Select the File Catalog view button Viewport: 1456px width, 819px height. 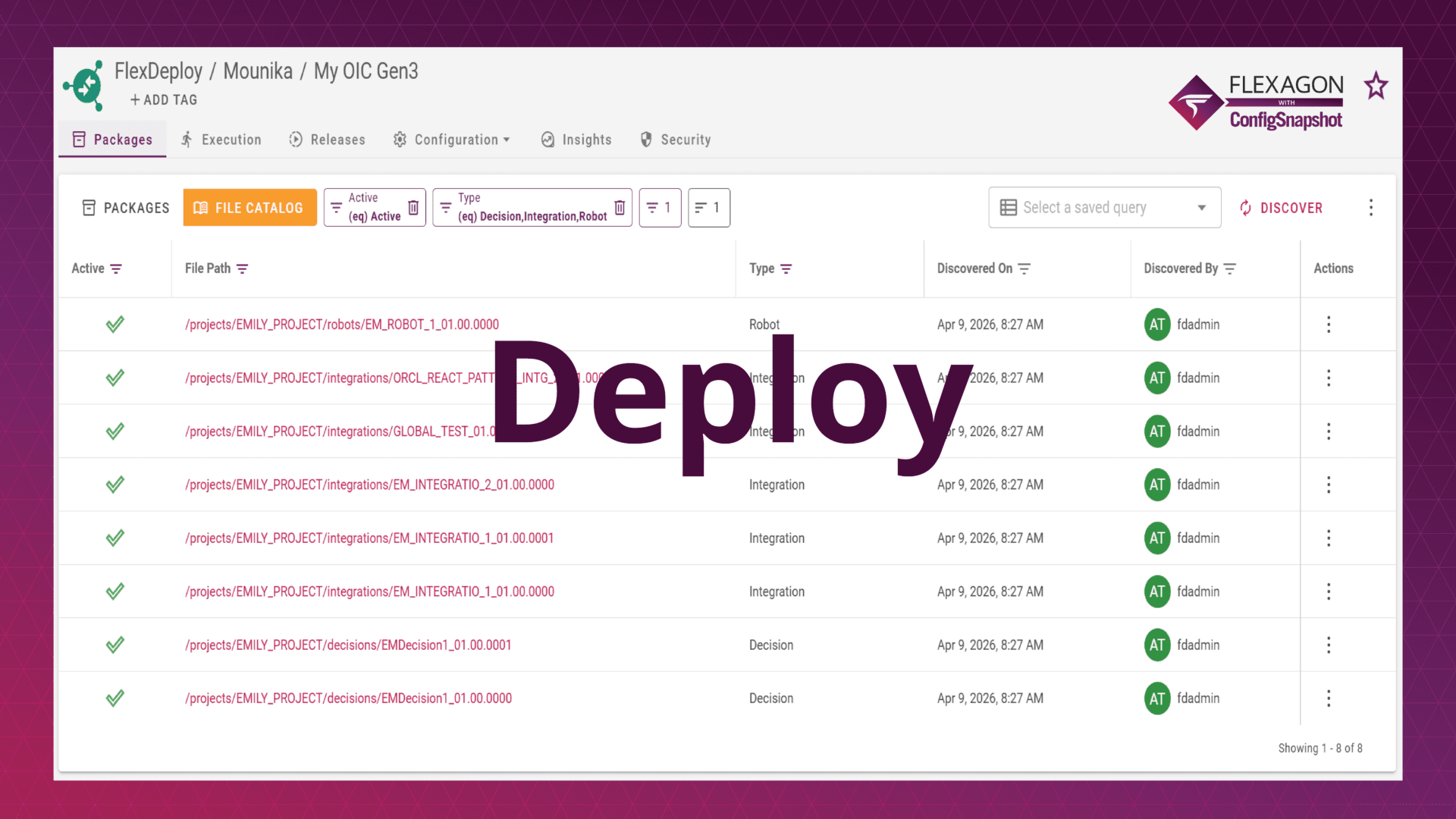click(x=249, y=208)
